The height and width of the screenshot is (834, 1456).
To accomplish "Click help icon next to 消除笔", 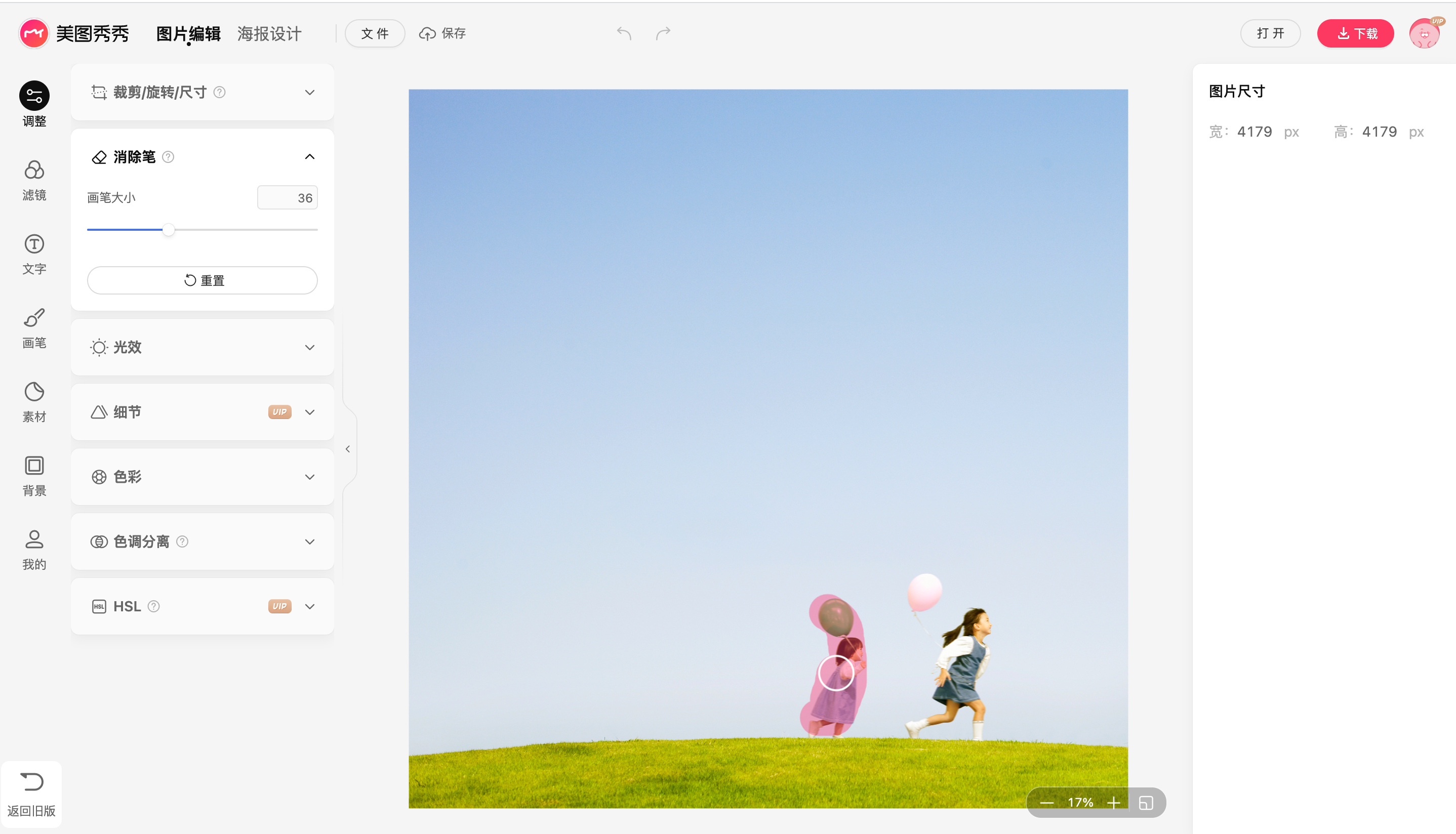I will (x=168, y=157).
